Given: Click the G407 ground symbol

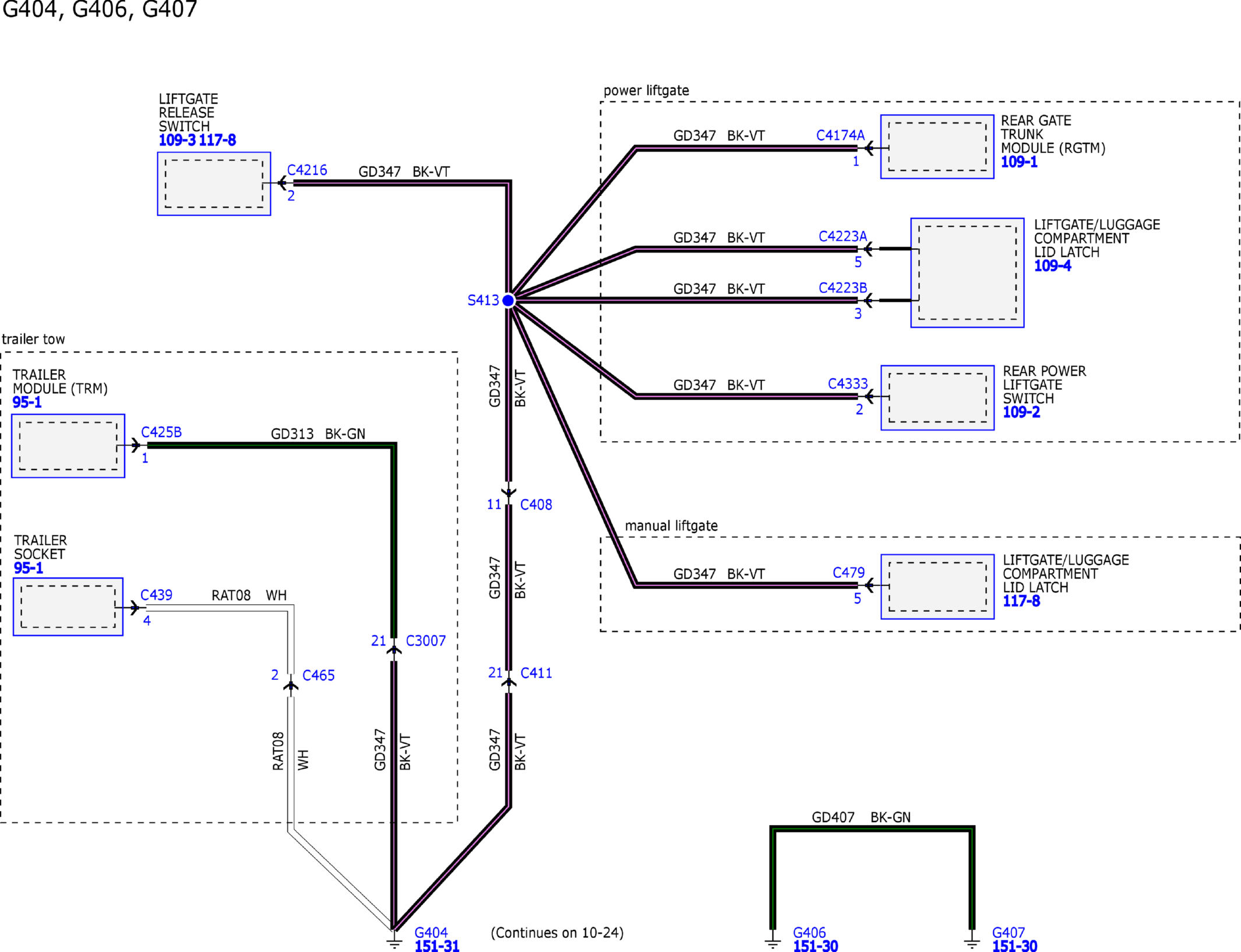Looking at the screenshot, I should (972, 940).
